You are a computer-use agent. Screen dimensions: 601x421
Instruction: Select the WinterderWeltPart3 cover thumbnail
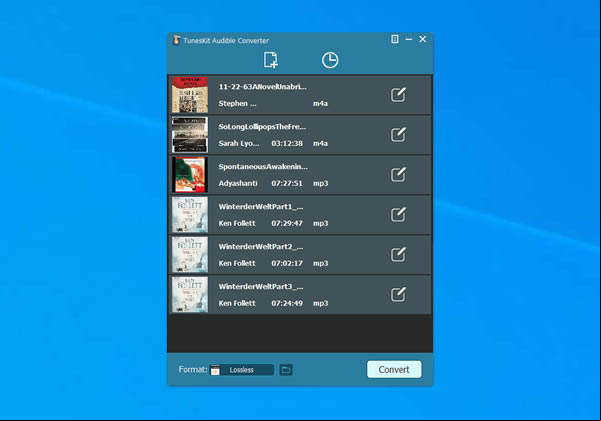tap(190, 294)
